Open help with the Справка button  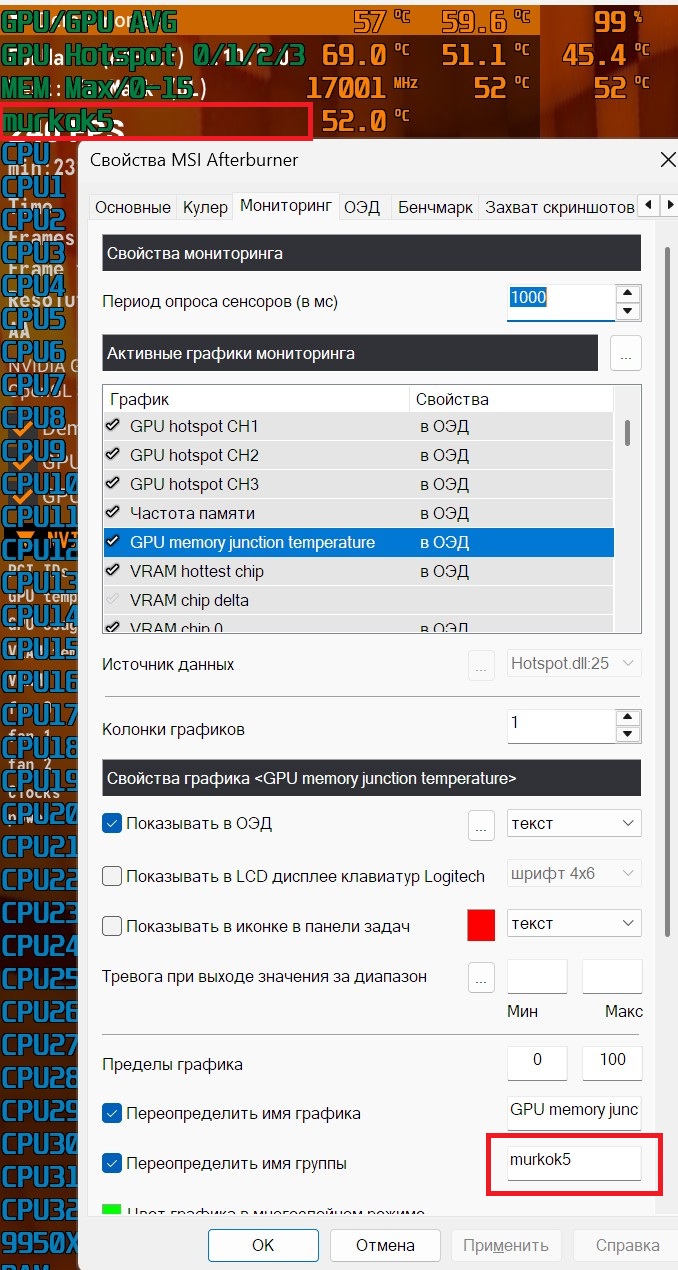click(627, 1245)
